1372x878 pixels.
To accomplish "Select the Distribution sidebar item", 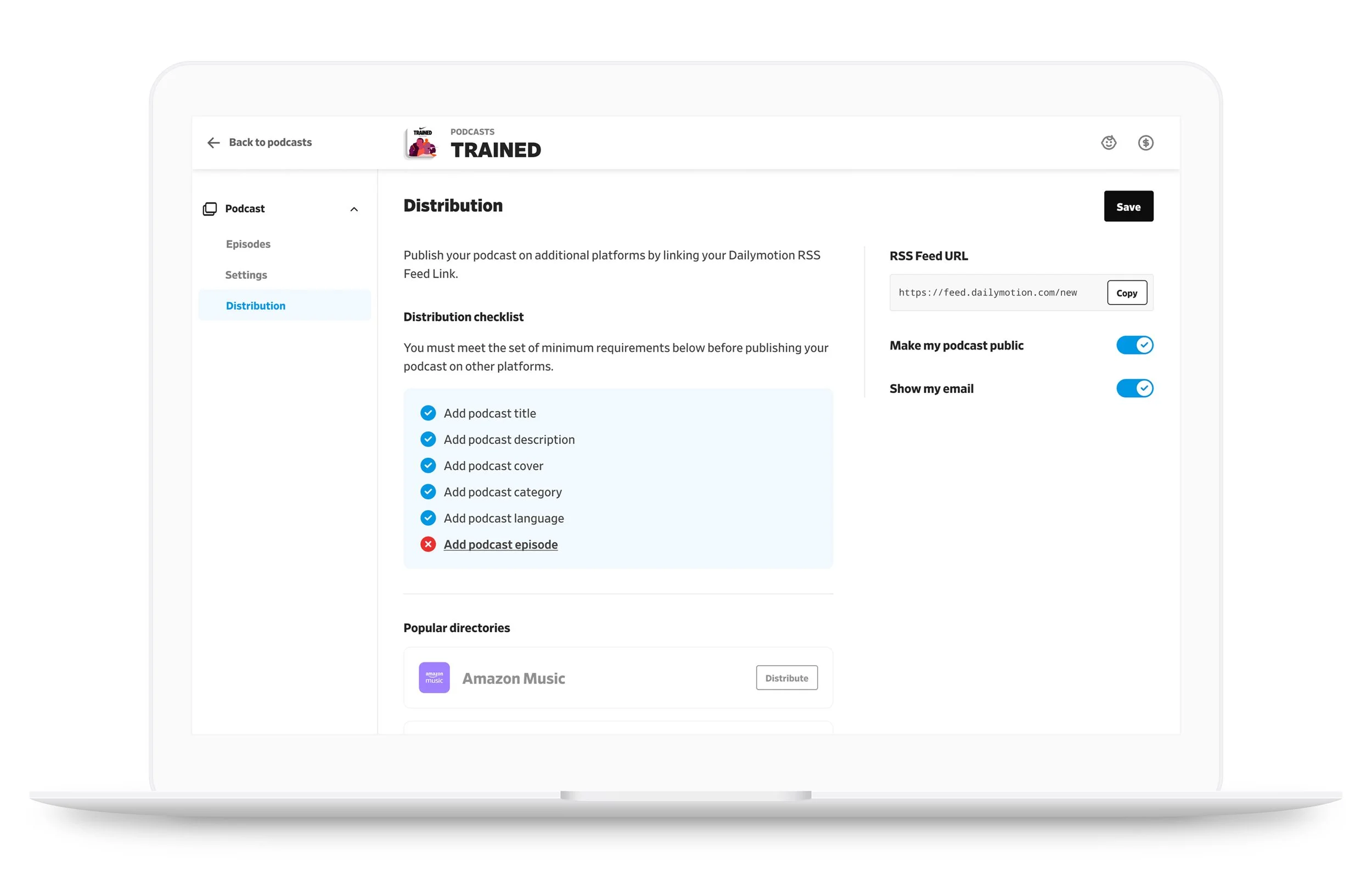I will pos(255,306).
